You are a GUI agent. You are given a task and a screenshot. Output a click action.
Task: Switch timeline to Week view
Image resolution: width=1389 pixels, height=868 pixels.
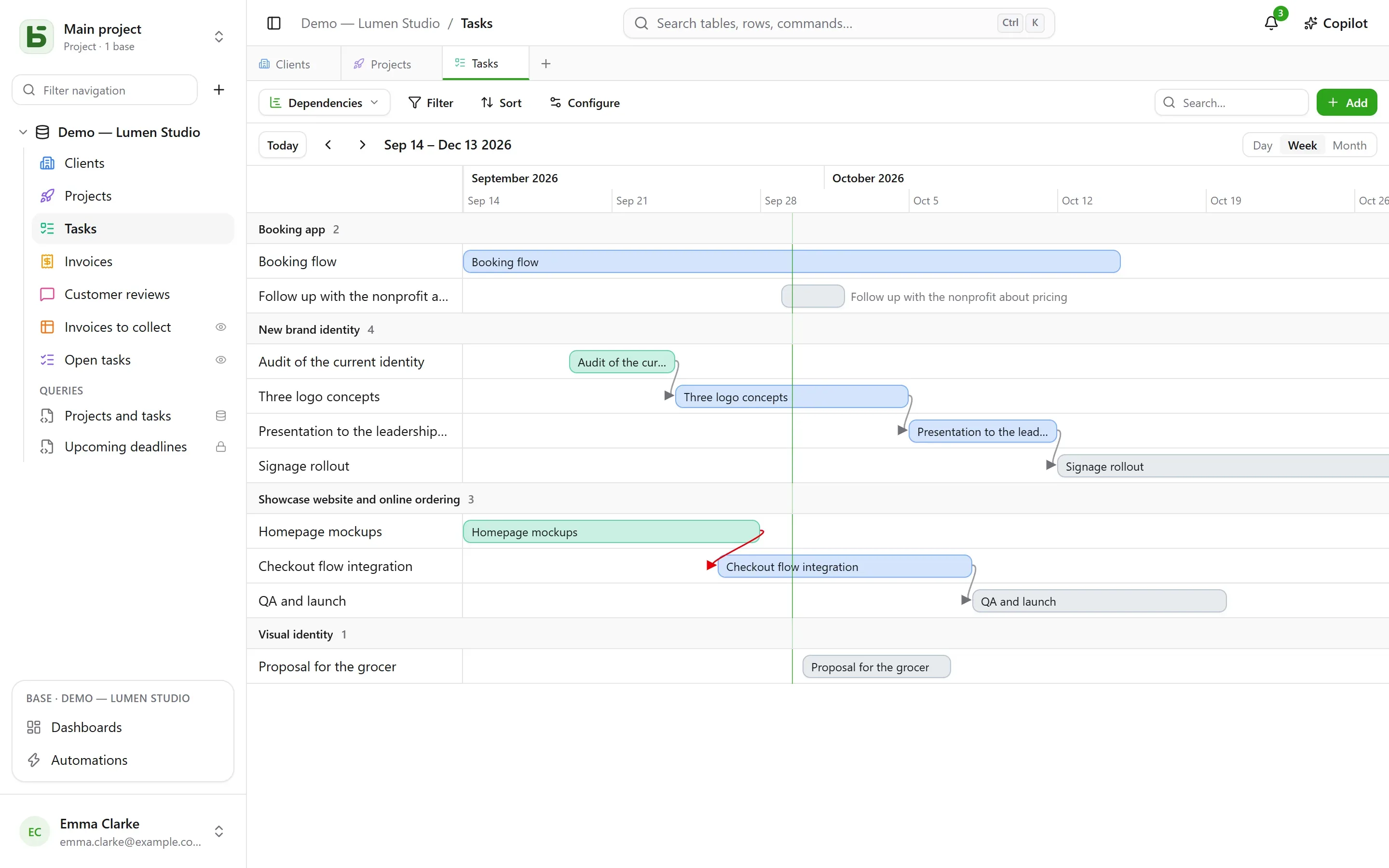[x=1302, y=145]
